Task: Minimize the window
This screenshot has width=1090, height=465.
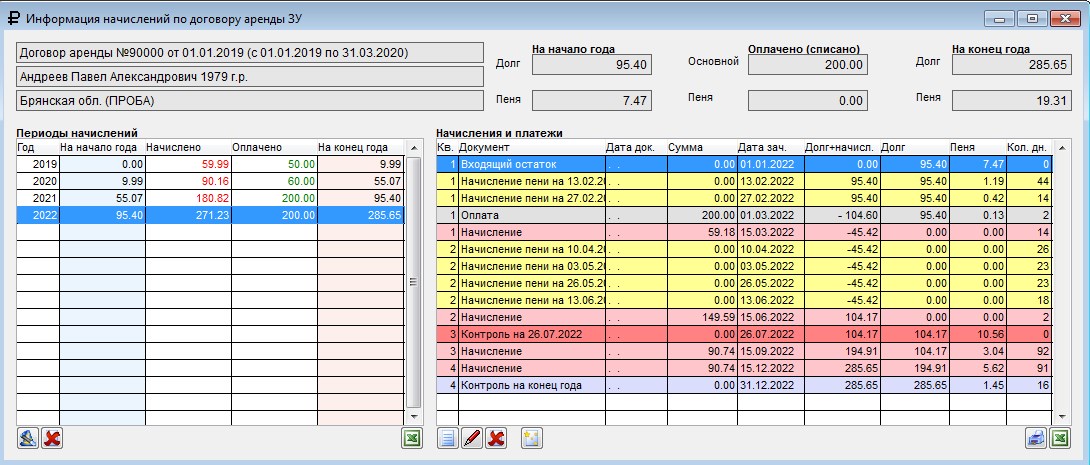Action: (x=1000, y=19)
